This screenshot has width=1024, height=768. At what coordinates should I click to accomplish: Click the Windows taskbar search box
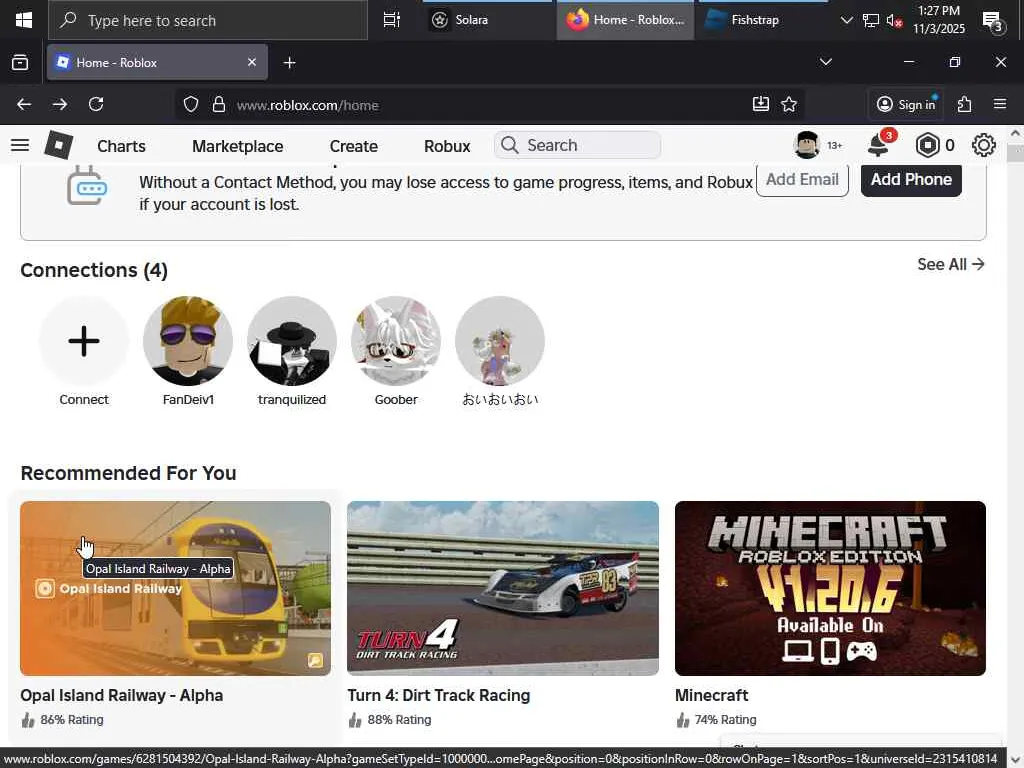(x=208, y=20)
